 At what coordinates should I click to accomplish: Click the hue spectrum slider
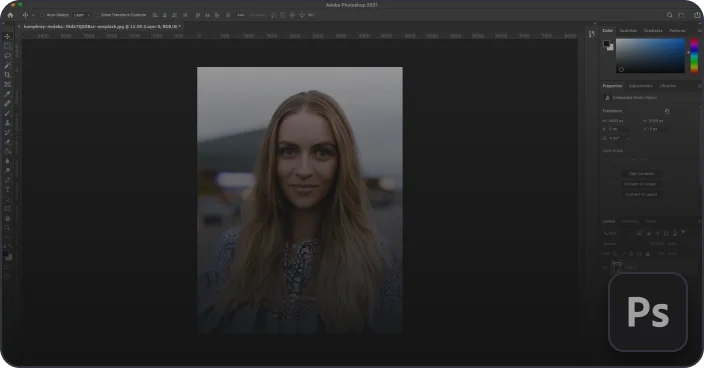[x=694, y=56]
